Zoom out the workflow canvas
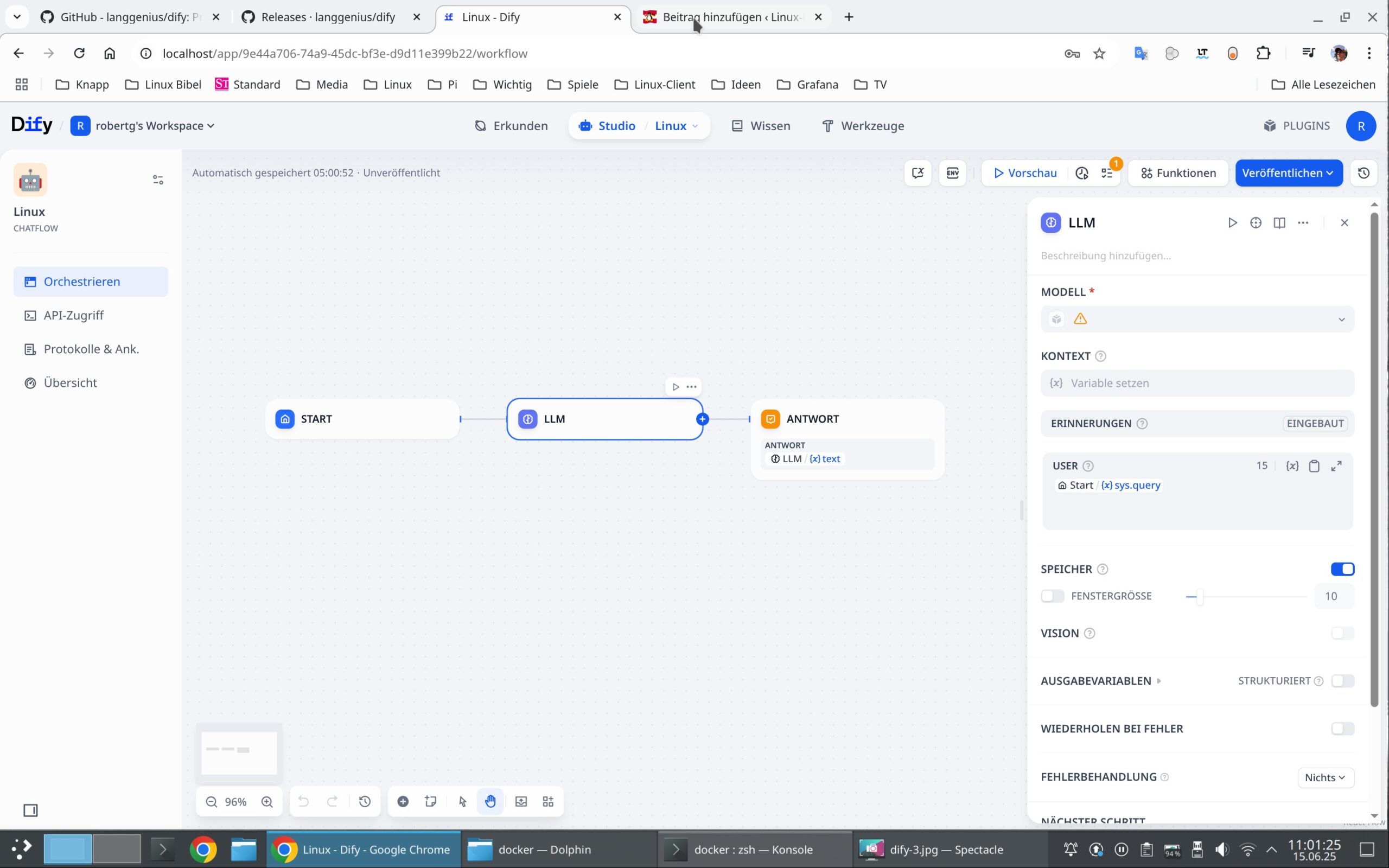Viewport: 1389px width, 868px height. click(211, 801)
